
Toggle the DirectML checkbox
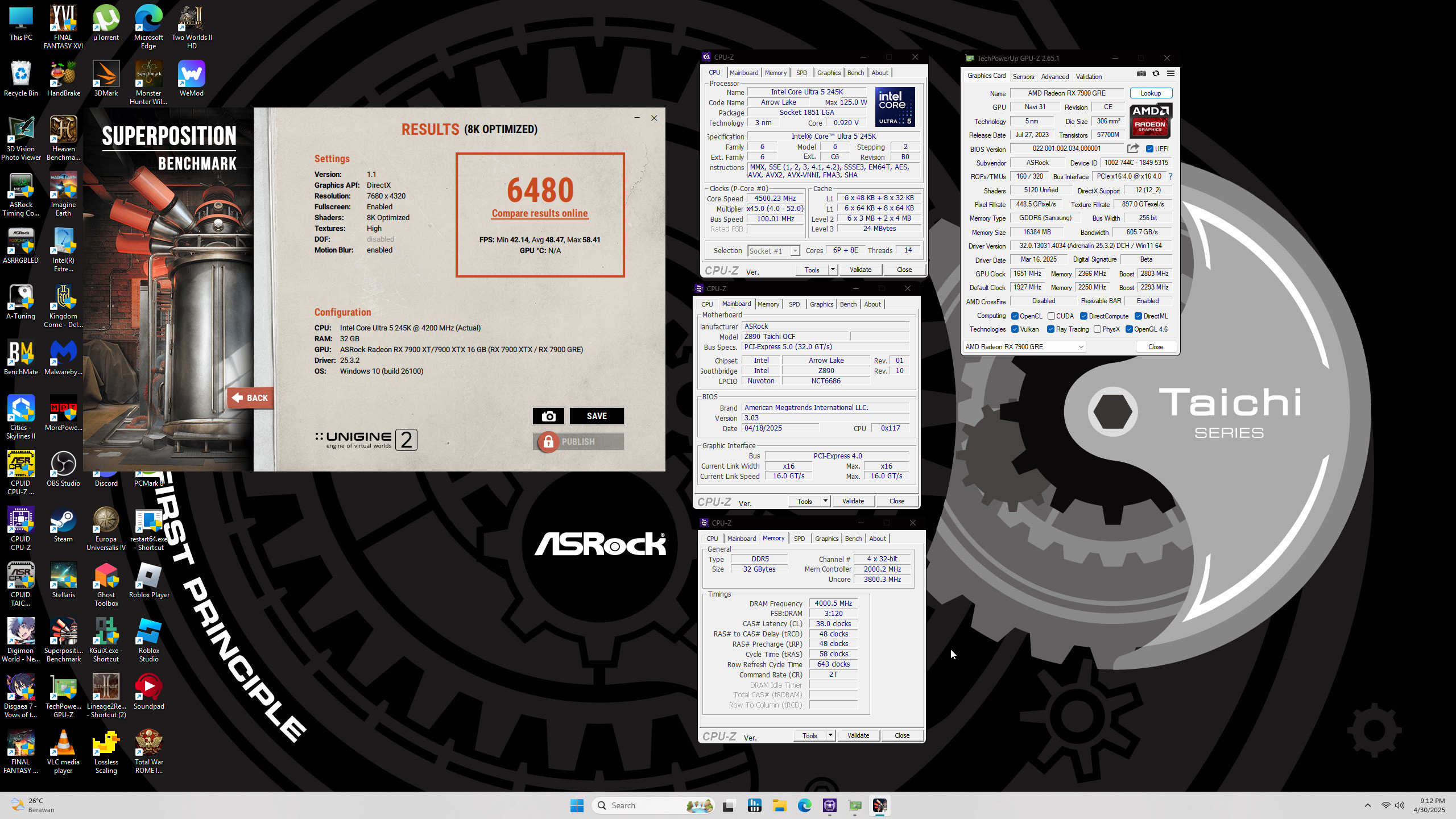(1138, 316)
